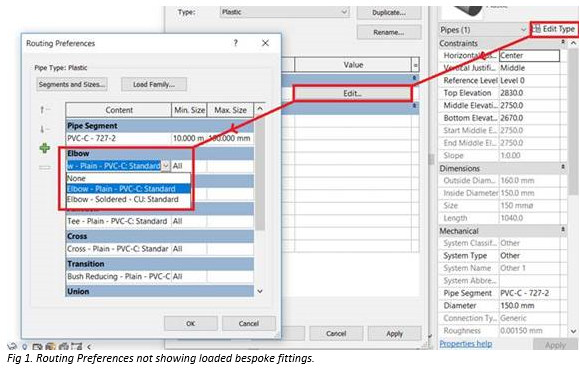This screenshot has width=580, height=371.
Task: Click the help question mark in Routing Preferences
Action: click(235, 43)
